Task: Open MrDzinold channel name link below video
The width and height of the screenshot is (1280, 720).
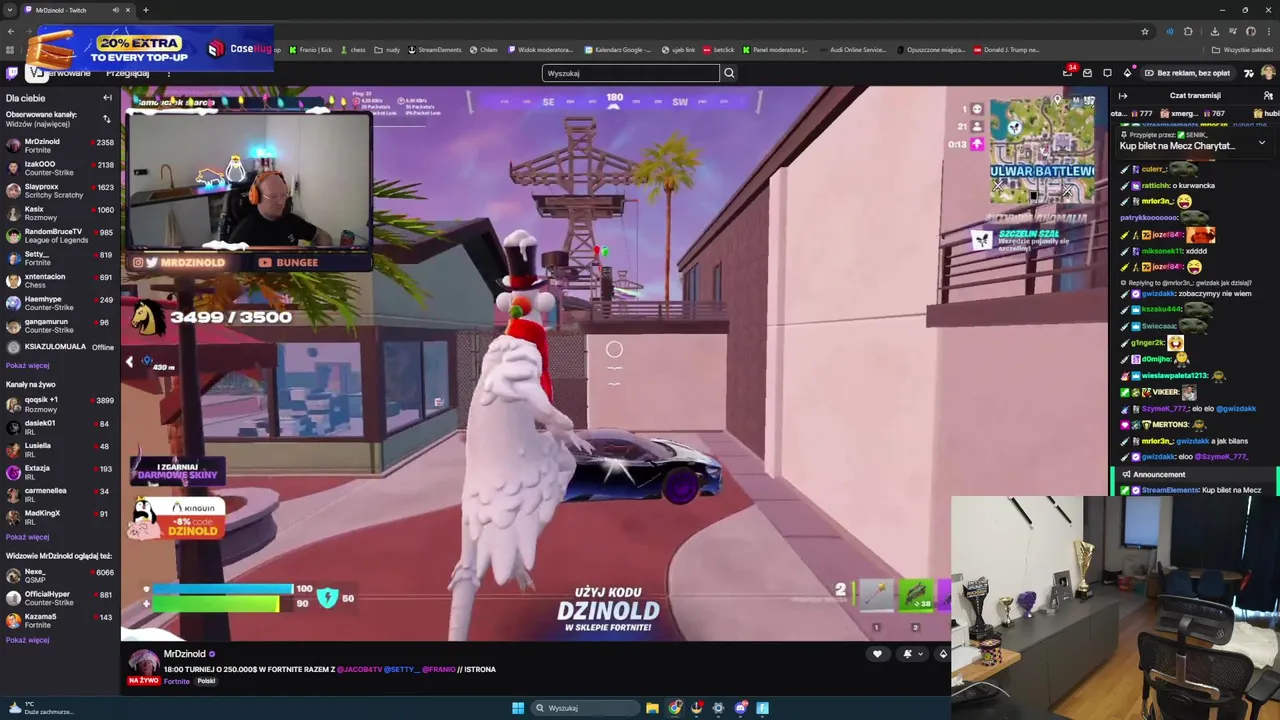Action: (x=185, y=654)
